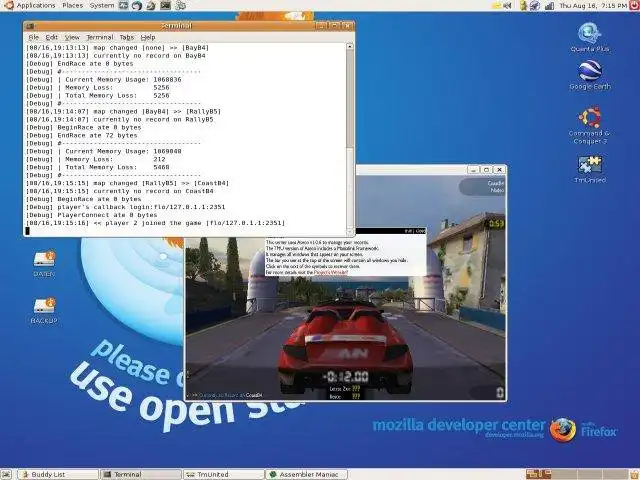Viewport: 640px width, 480px height.
Task: Open the Quanta Plus desktop icon
Action: click(x=589, y=38)
